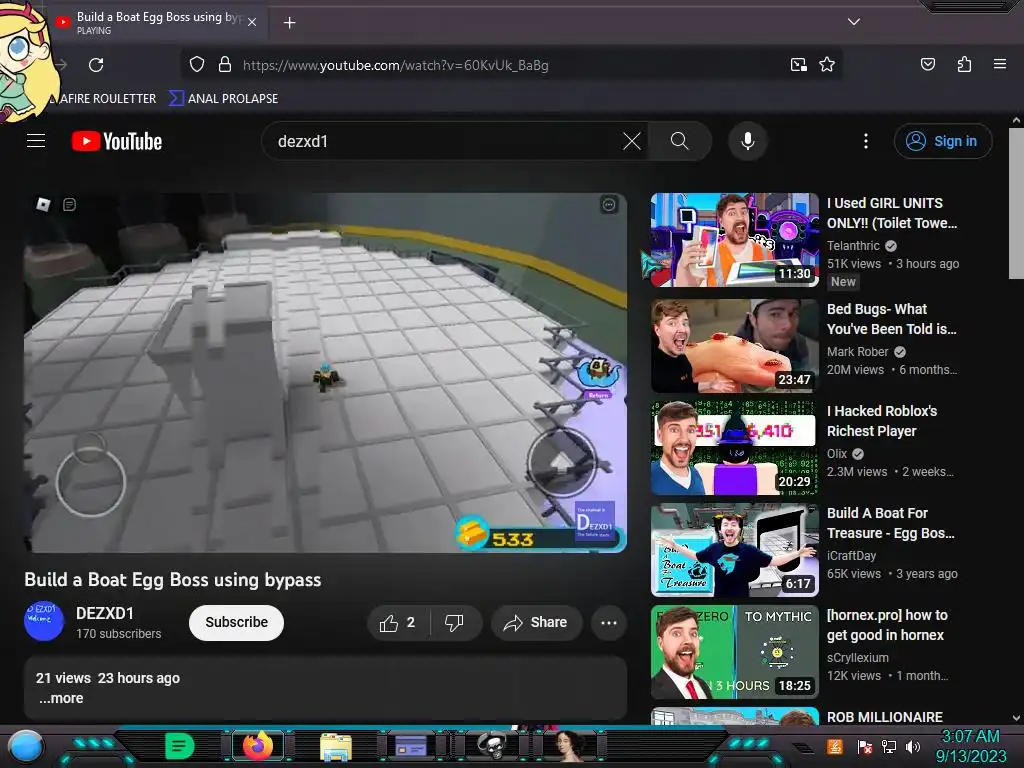The height and width of the screenshot is (768, 1024).
Task: Subscribe to DEZXD1 channel
Action: [x=236, y=622]
